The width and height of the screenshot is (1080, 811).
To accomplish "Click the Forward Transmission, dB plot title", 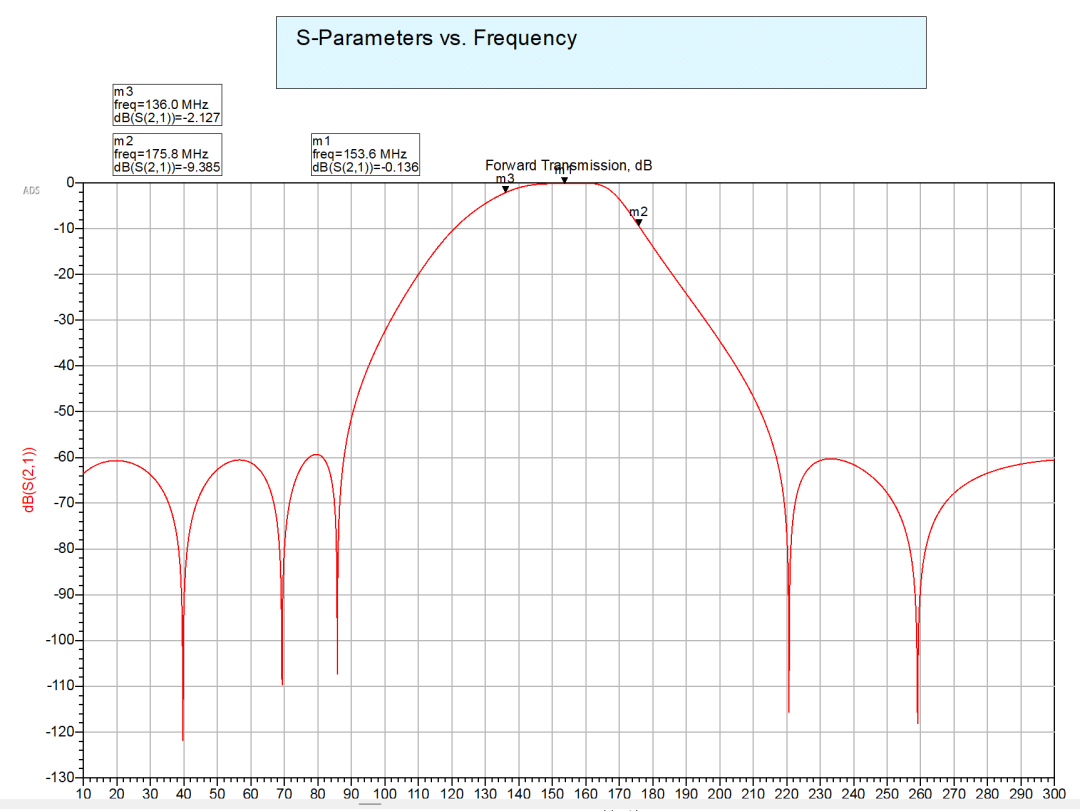I will point(568,165).
